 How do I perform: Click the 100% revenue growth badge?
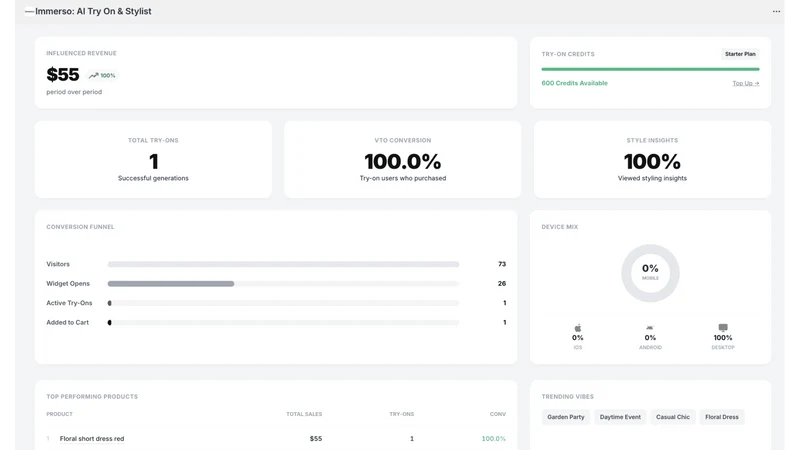[x=102, y=76]
